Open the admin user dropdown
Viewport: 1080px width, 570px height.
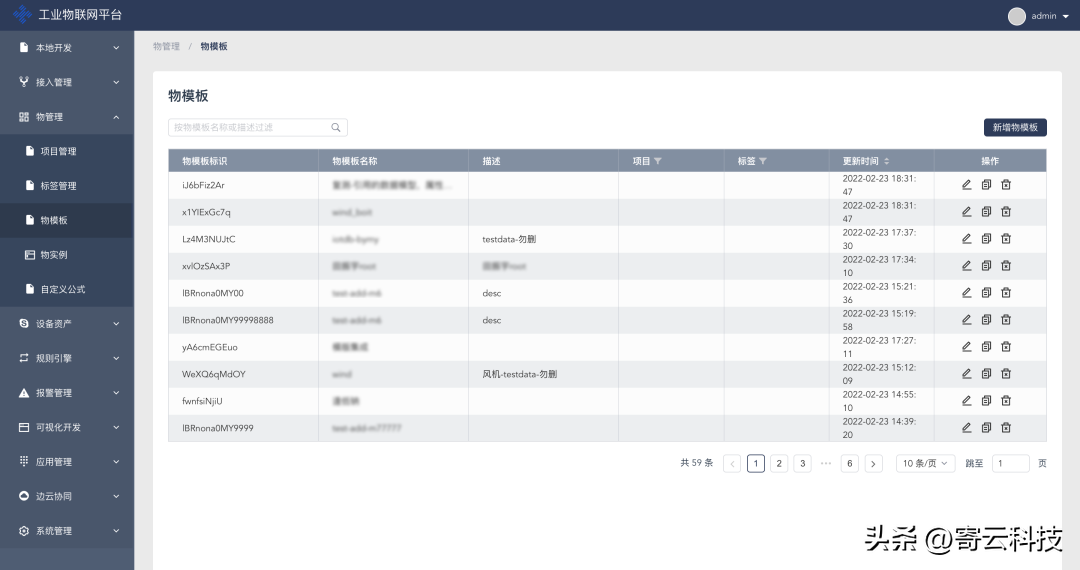(x=1039, y=16)
